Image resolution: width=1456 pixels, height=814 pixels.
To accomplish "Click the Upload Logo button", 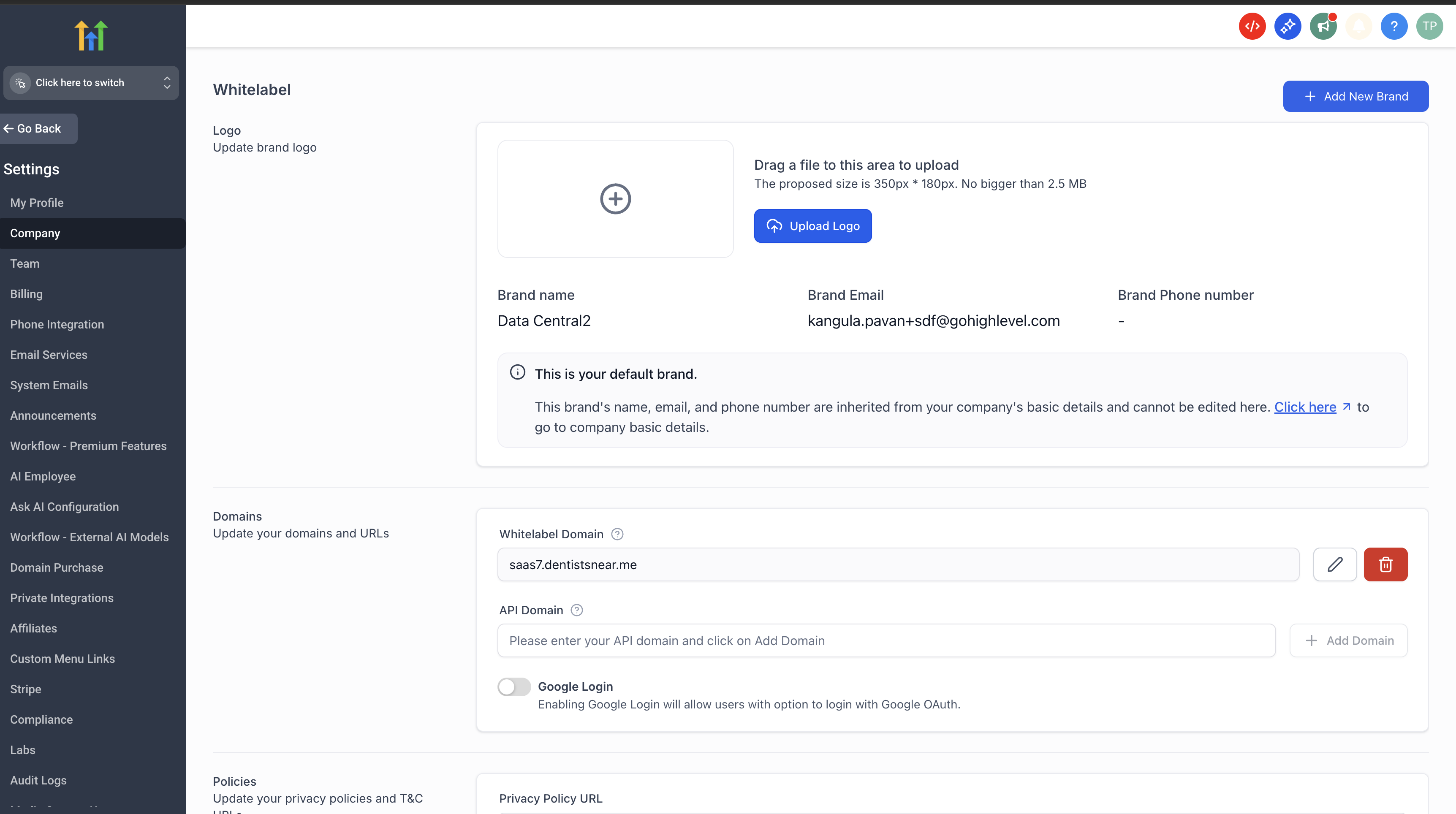I will 812,225.
